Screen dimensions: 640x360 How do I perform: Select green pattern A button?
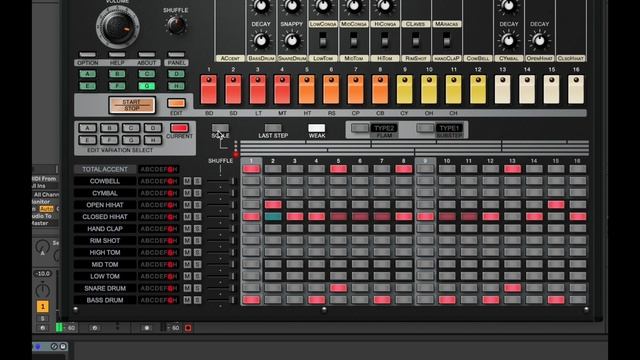click(87, 74)
